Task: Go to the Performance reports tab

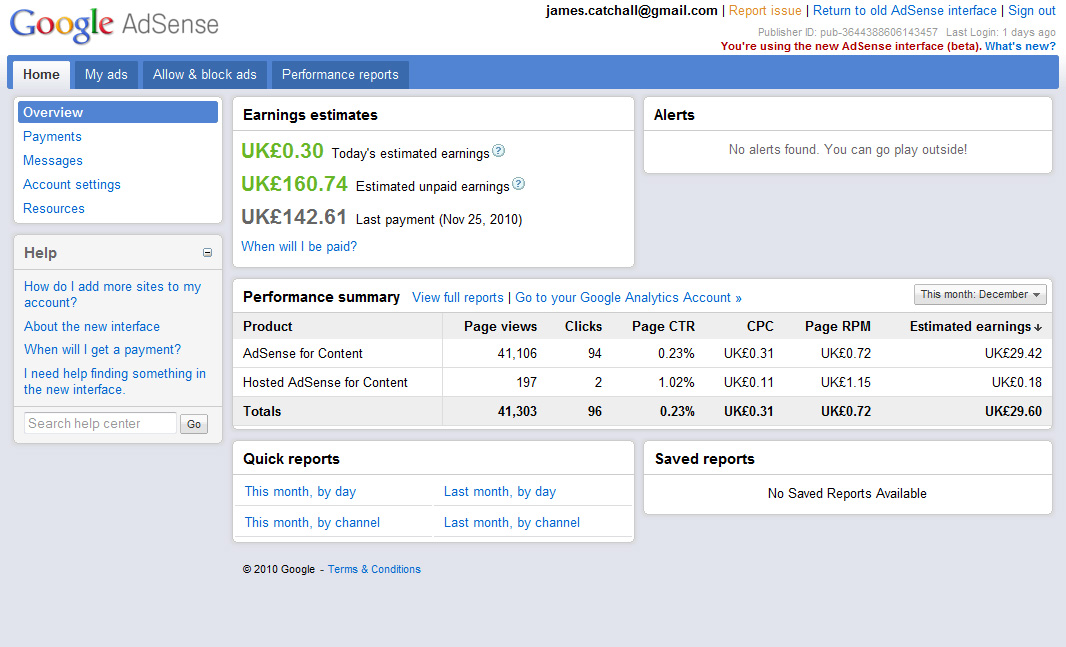Action: coord(340,74)
